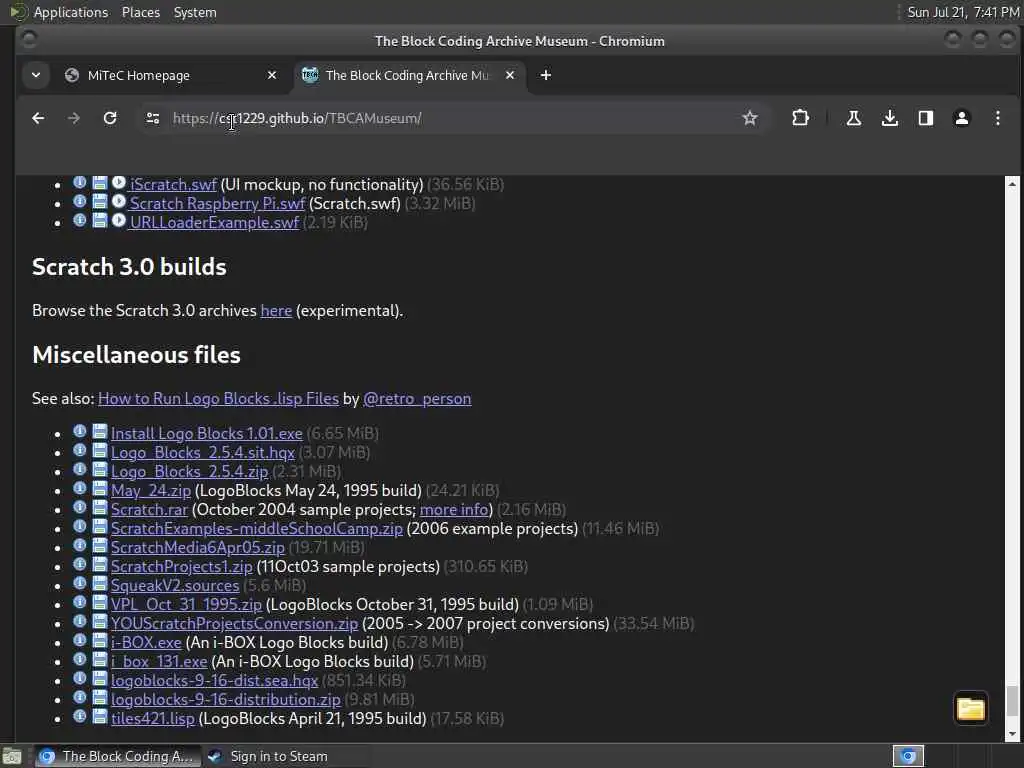Click the scrollbar down arrow

pyautogui.click(x=1012, y=735)
